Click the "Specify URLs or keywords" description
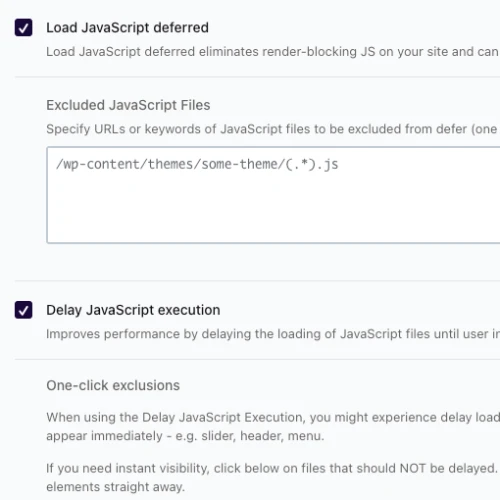Screen dimensions: 500x500 (x=272, y=129)
